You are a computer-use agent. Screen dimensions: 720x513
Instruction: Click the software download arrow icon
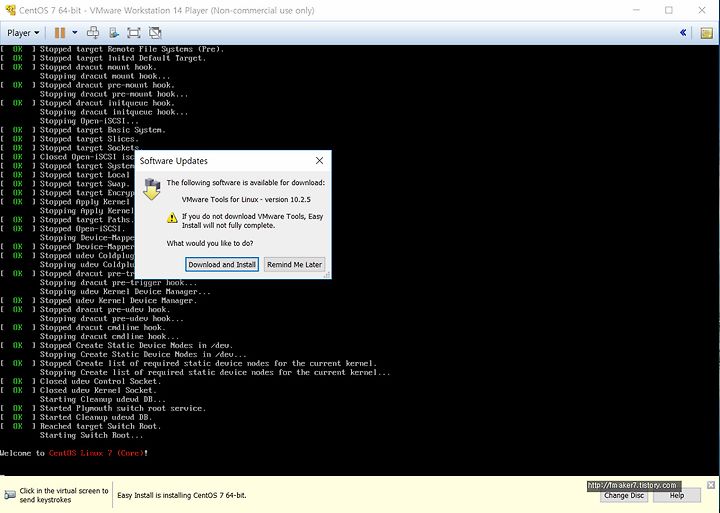[151, 189]
